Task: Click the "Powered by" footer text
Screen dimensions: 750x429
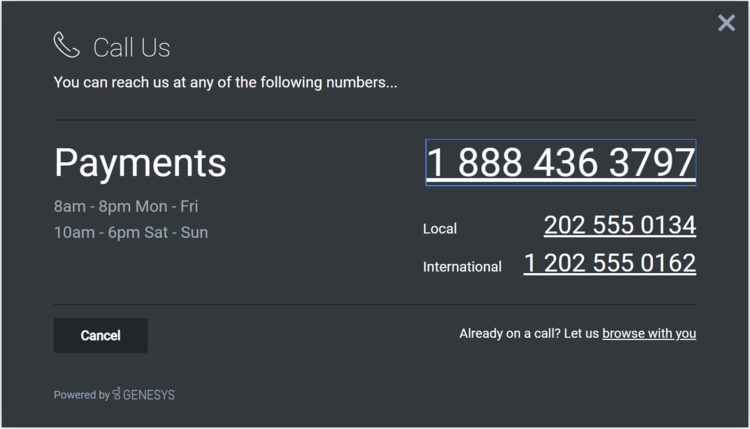Action: 81,395
